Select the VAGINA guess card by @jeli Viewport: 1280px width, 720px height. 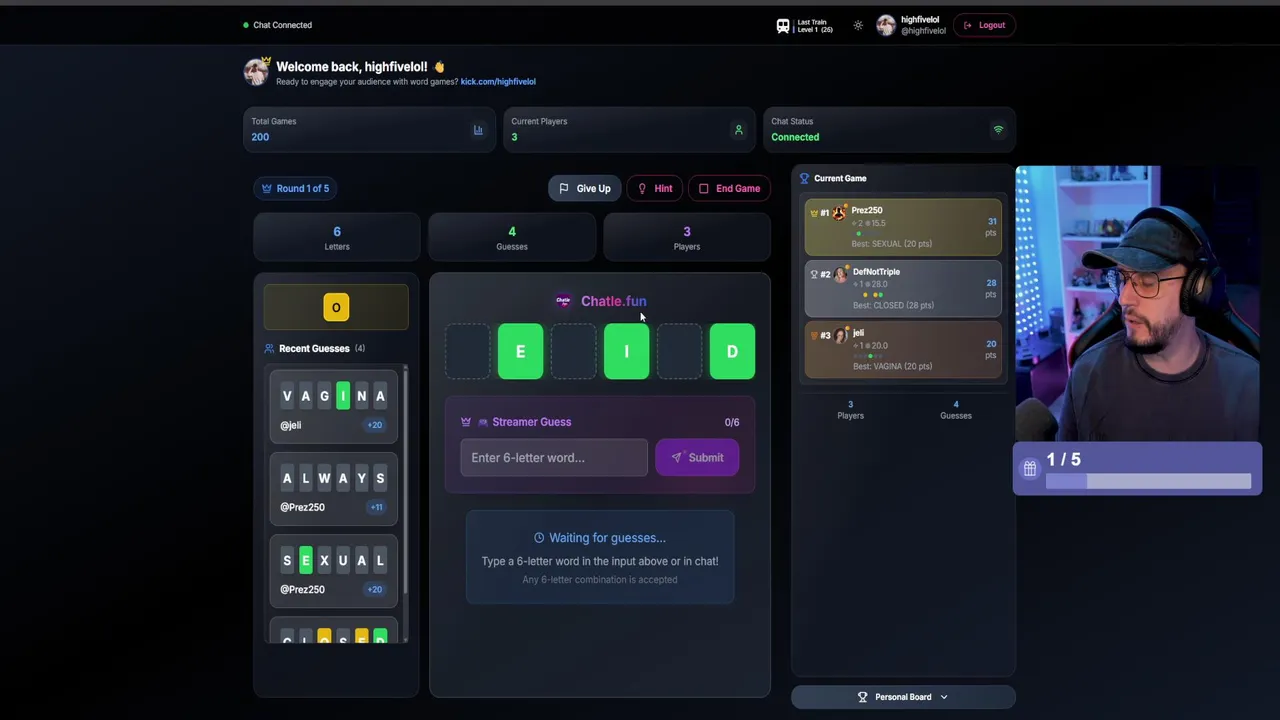point(333,407)
